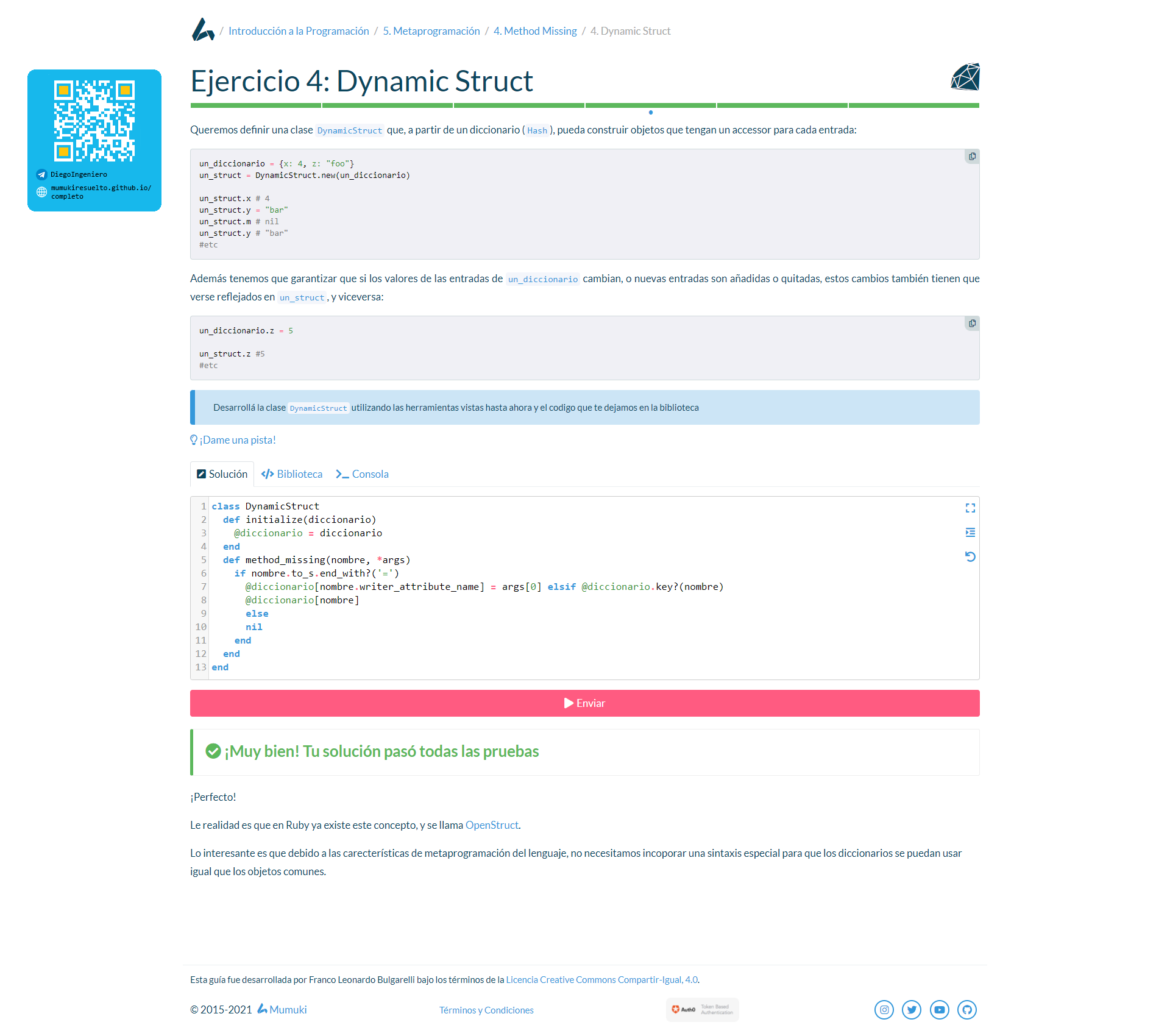
Task: Open the OpenStruct documentation link
Action: [492, 825]
